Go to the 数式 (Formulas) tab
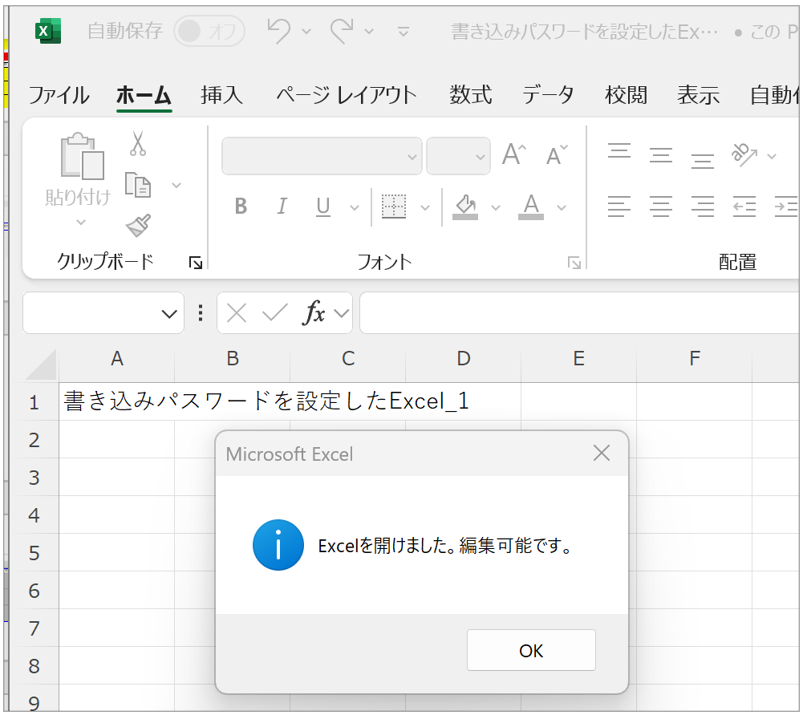 click(471, 95)
